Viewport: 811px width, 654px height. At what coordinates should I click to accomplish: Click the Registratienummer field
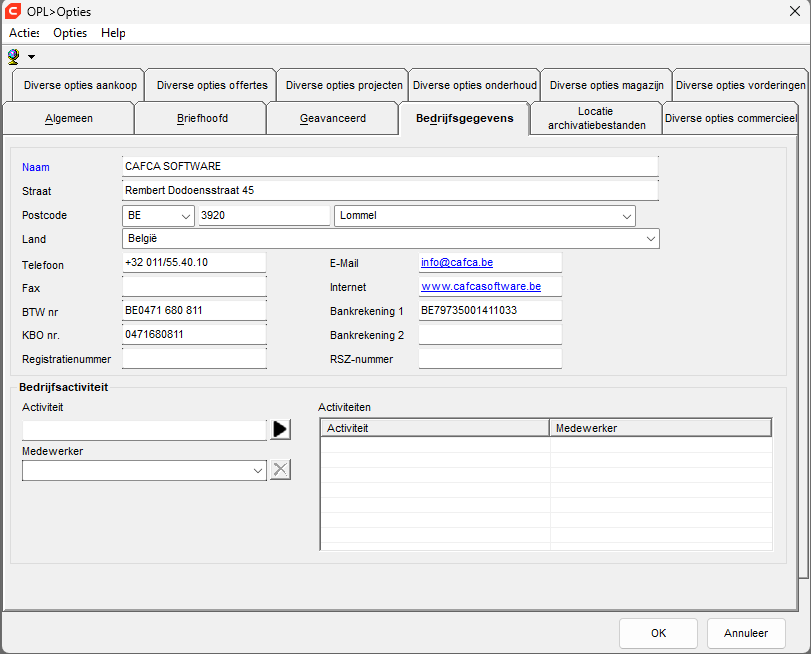194,359
